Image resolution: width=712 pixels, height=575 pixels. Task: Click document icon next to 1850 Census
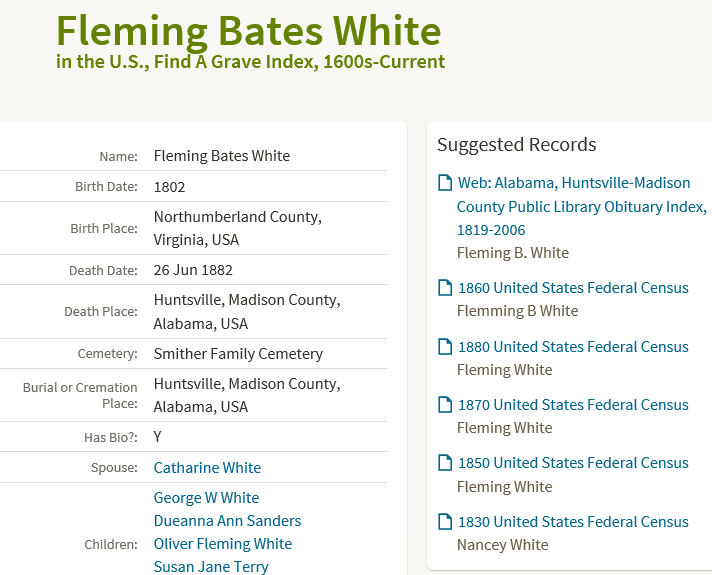coord(445,463)
